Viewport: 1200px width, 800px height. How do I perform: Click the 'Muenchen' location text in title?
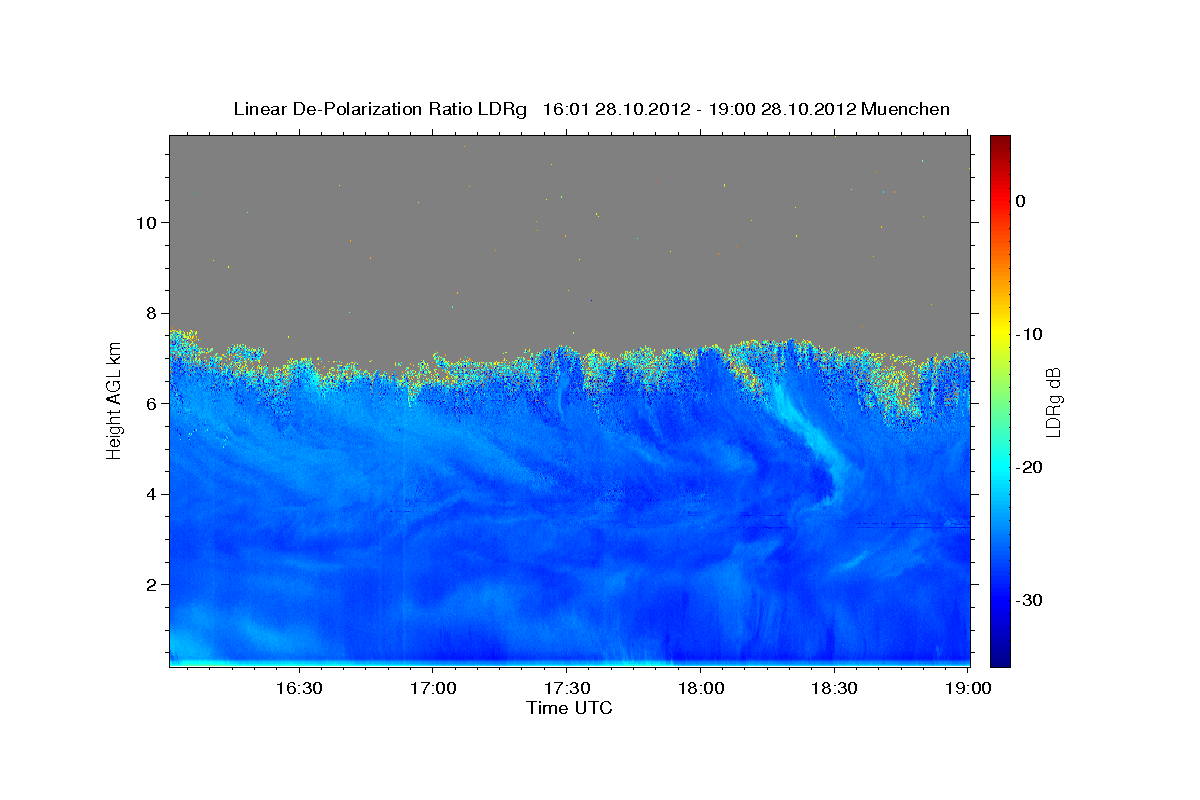pos(907,109)
